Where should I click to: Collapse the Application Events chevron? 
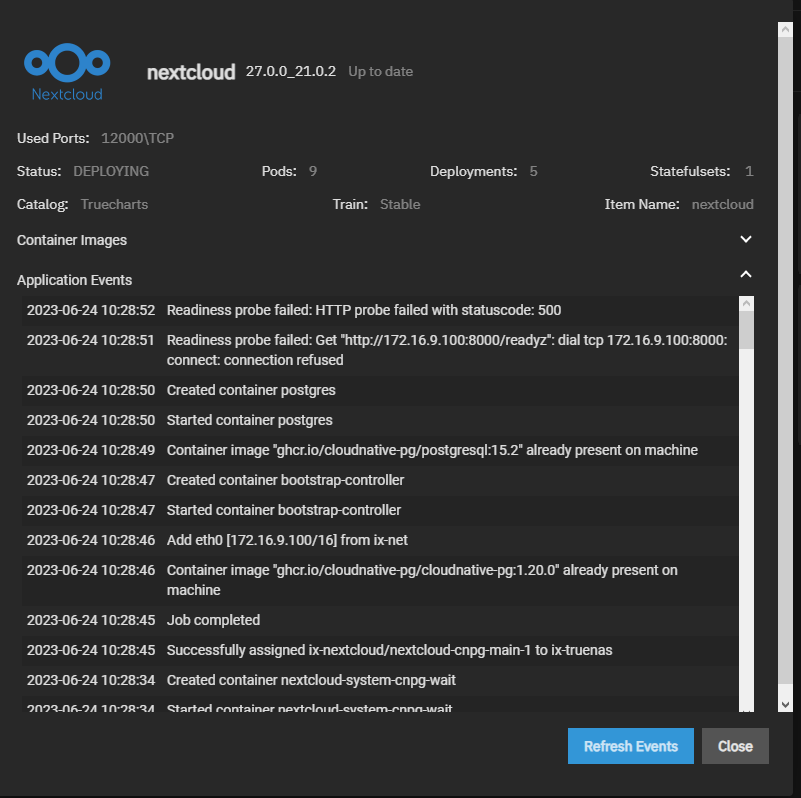click(x=745, y=274)
